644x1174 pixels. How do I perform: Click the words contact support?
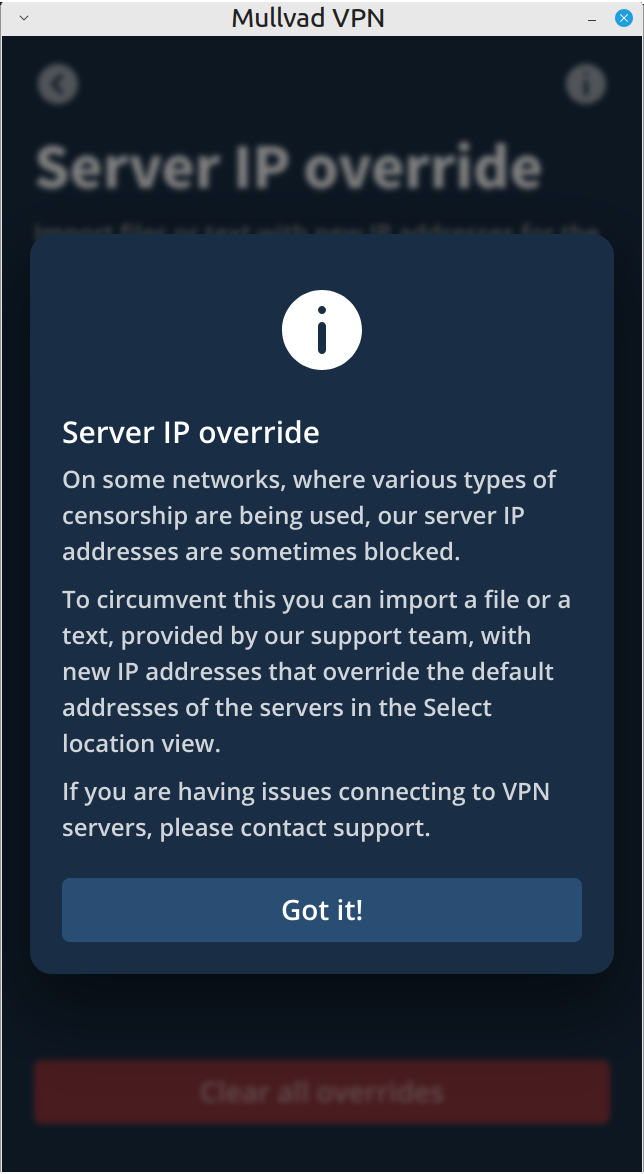click(x=334, y=827)
